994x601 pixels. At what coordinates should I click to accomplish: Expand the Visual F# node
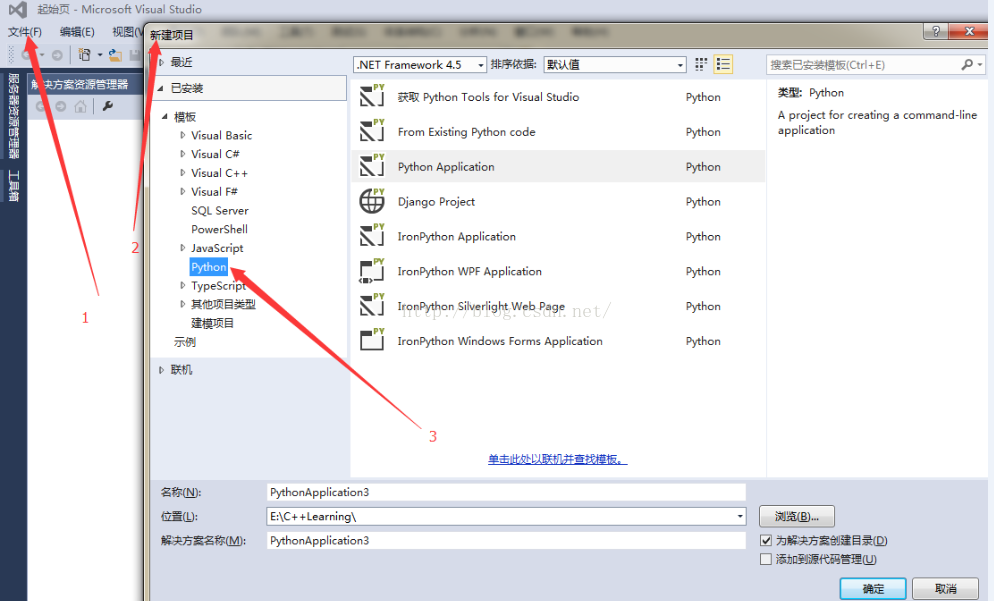click(183, 191)
